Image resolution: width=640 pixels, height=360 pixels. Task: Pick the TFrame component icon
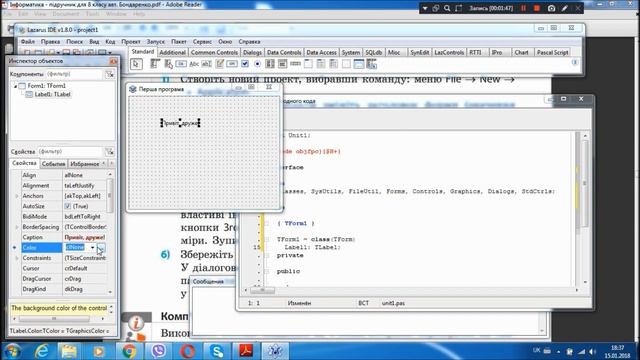tap(359, 64)
